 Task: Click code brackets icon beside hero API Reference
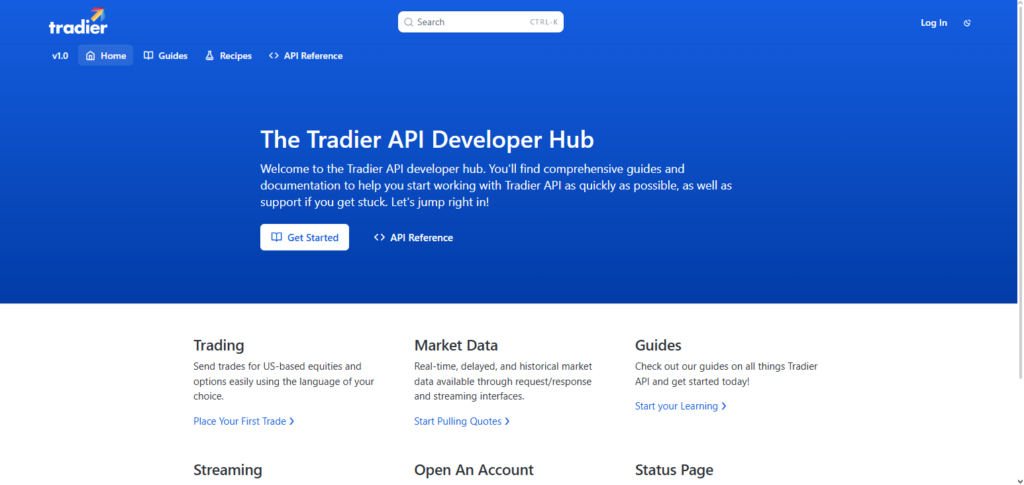coord(379,238)
